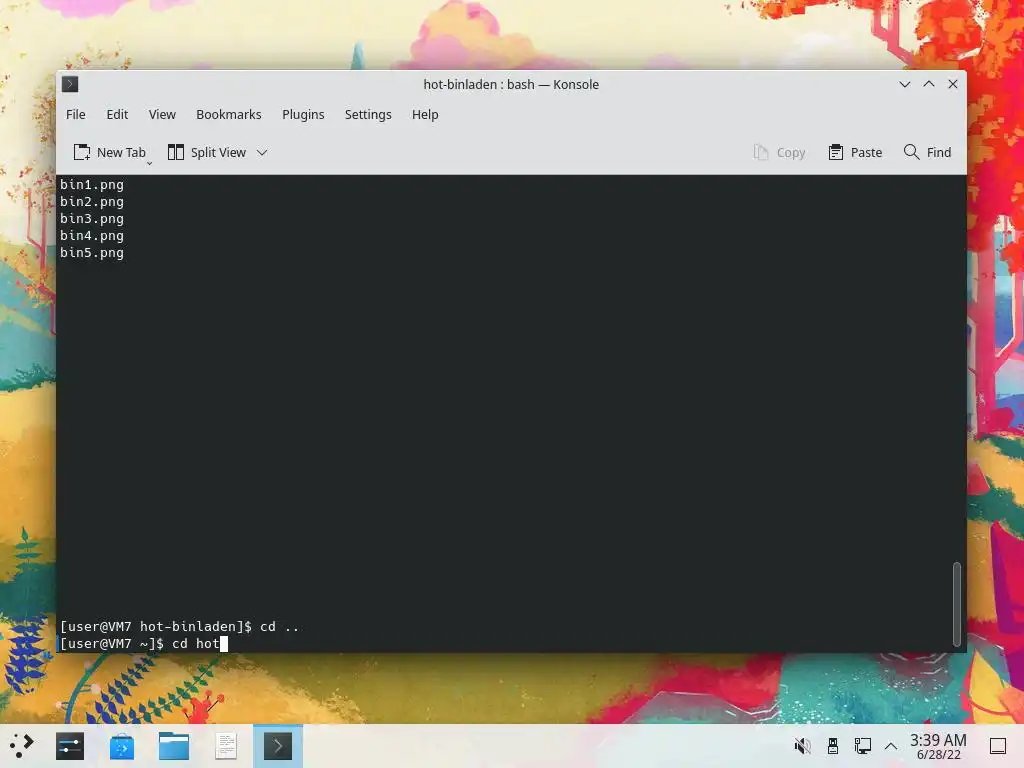The height and width of the screenshot is (768, 1024).
Task: Click the Copy toolbar button
Action: 779,152
